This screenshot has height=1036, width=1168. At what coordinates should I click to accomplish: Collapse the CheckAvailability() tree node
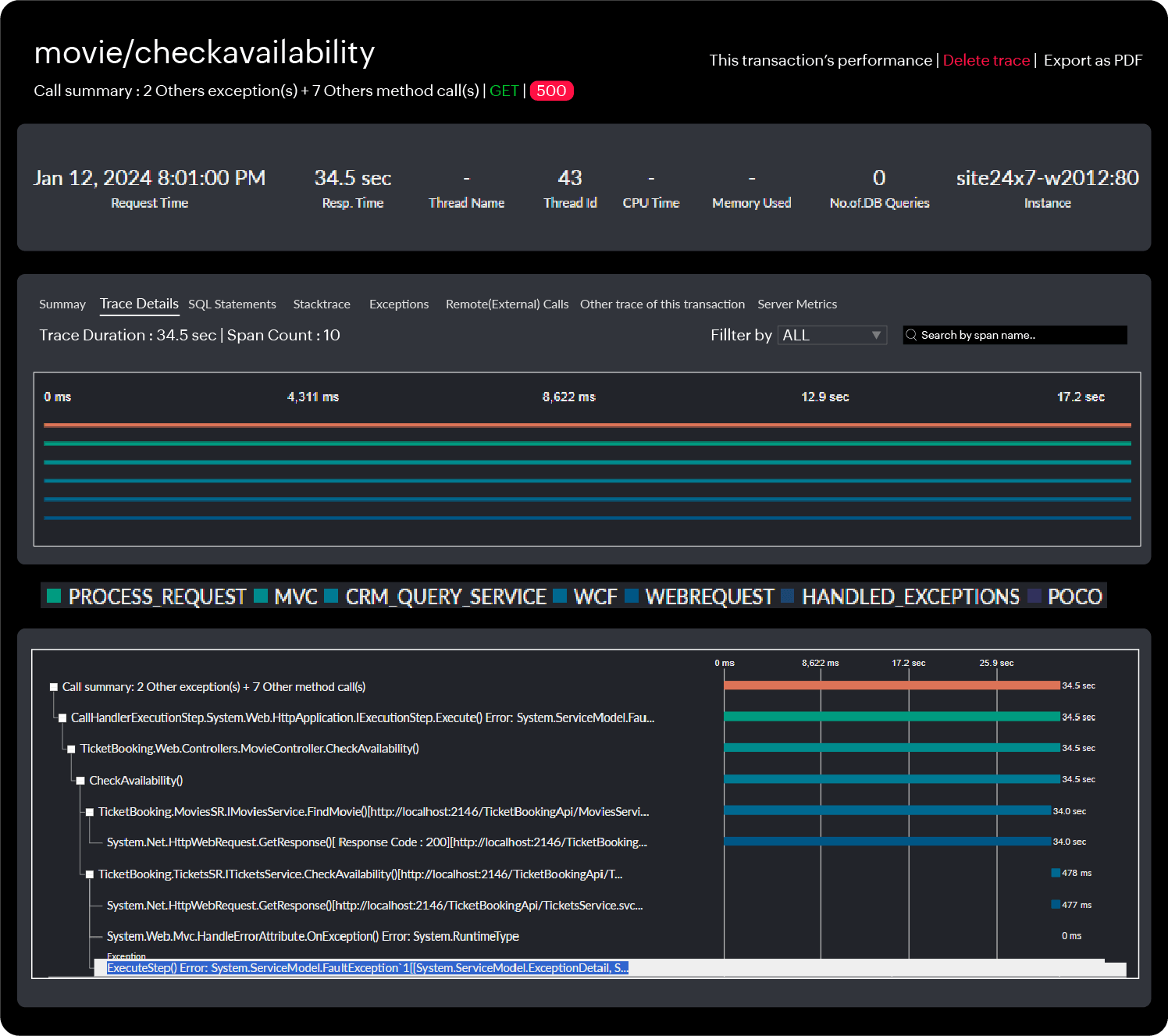tap(80, 781)
